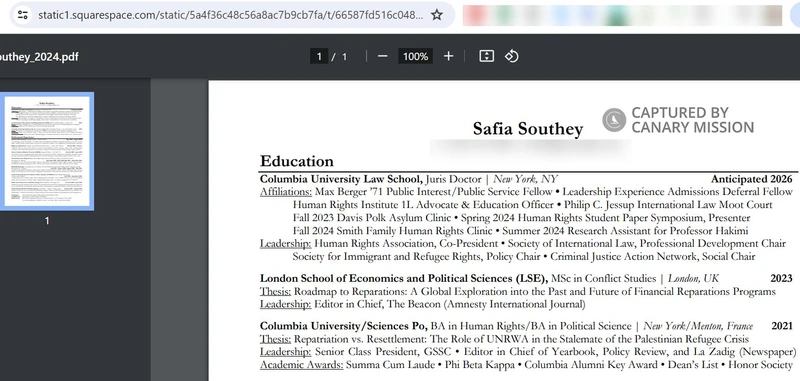Viewport: 800px width, 381px height.
Task: Click Columbia University Law School text
Action: tap(341, 179)
